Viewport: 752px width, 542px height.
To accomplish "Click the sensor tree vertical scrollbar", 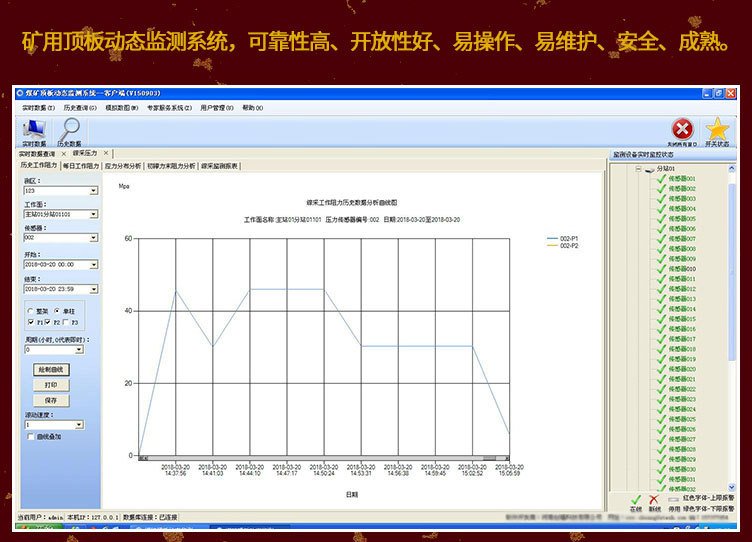I will click(732, 272).
